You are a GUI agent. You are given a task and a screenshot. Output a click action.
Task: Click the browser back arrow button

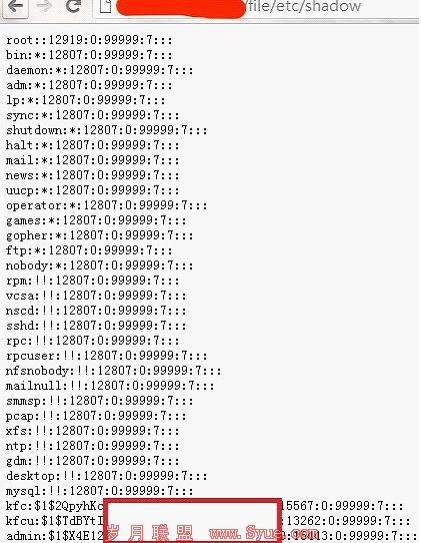[x=15, y=6]
